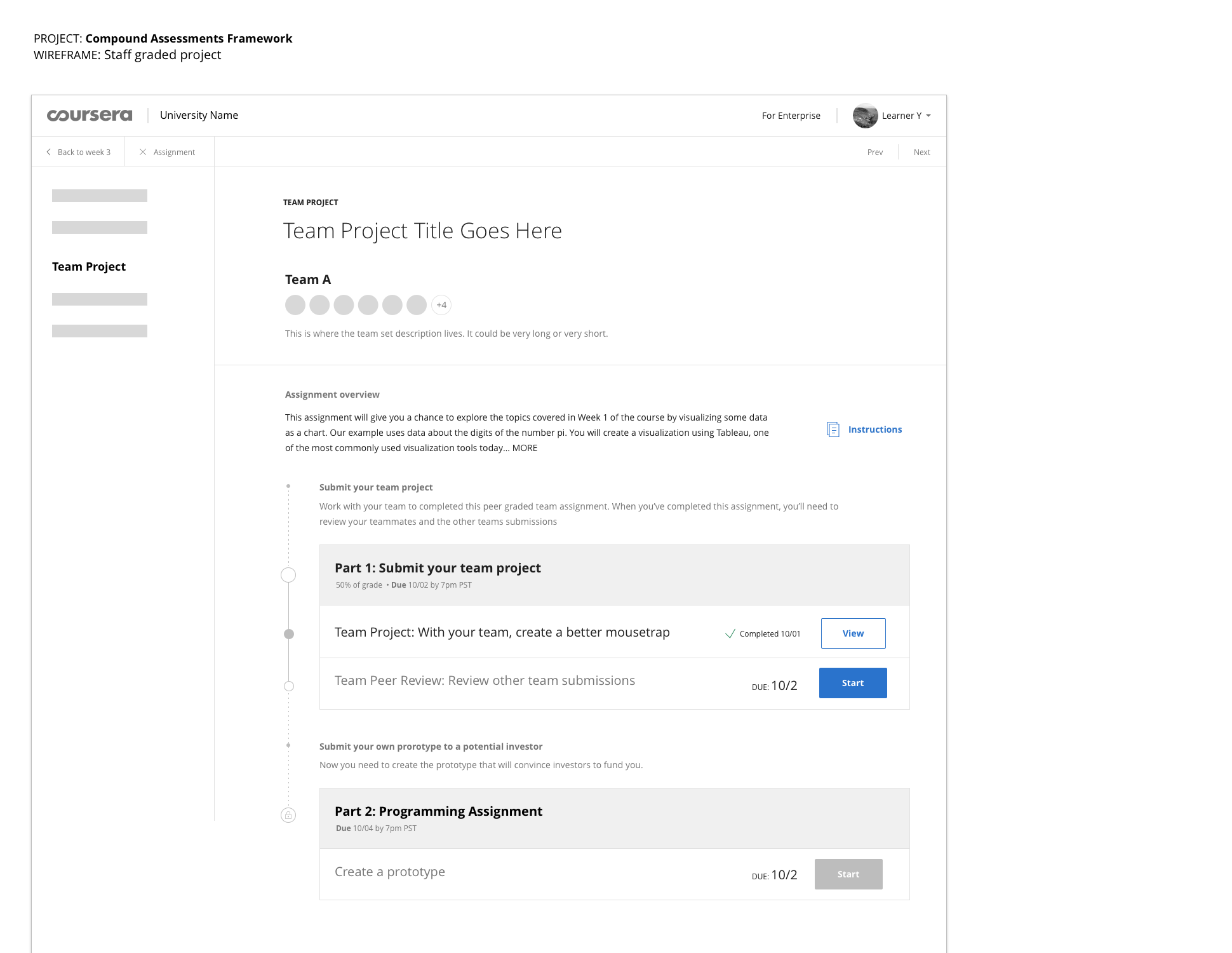Viewport: 1232px width, 953px height.
Task: Click the last gray team member avatar before +4
Action: (x=417, y=305)
